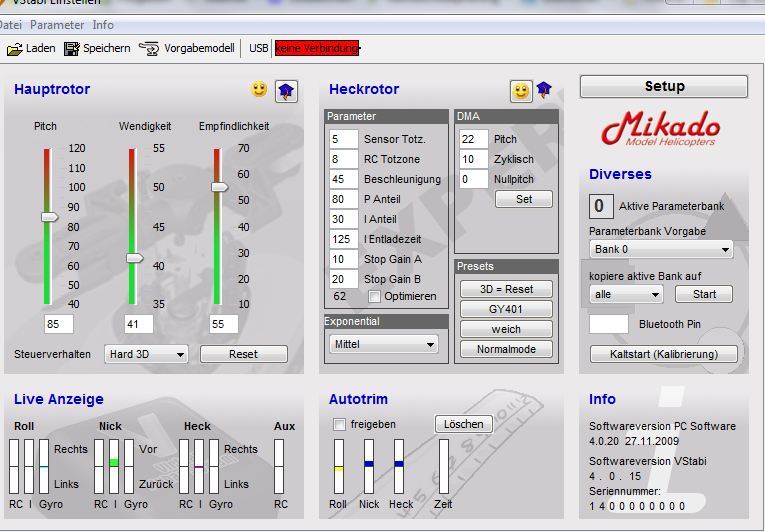Click the serial number 1400000000 text

[x=637, y=506]
